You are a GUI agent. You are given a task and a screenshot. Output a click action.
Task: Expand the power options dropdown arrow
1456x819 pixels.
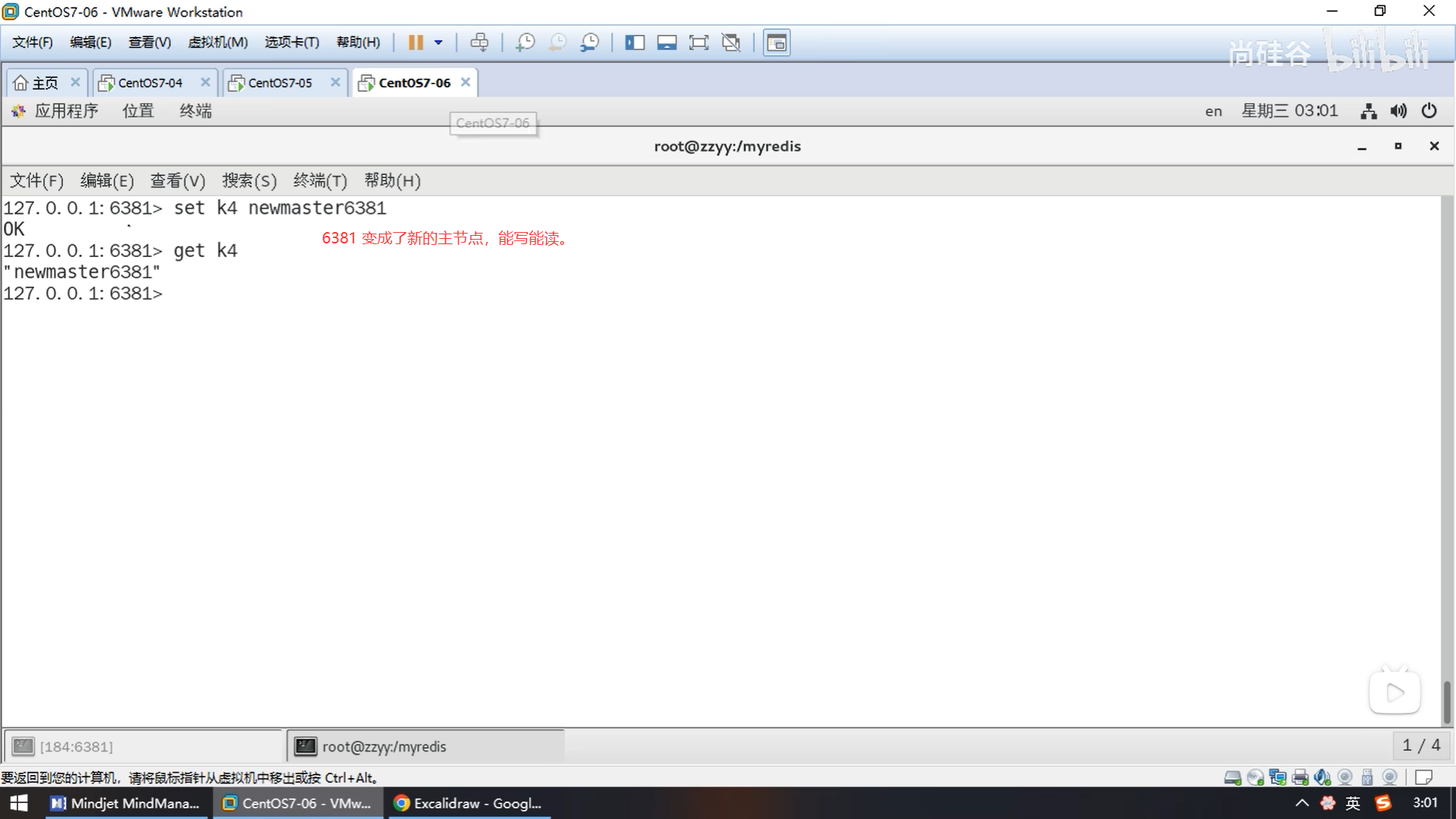pos(438,42)
